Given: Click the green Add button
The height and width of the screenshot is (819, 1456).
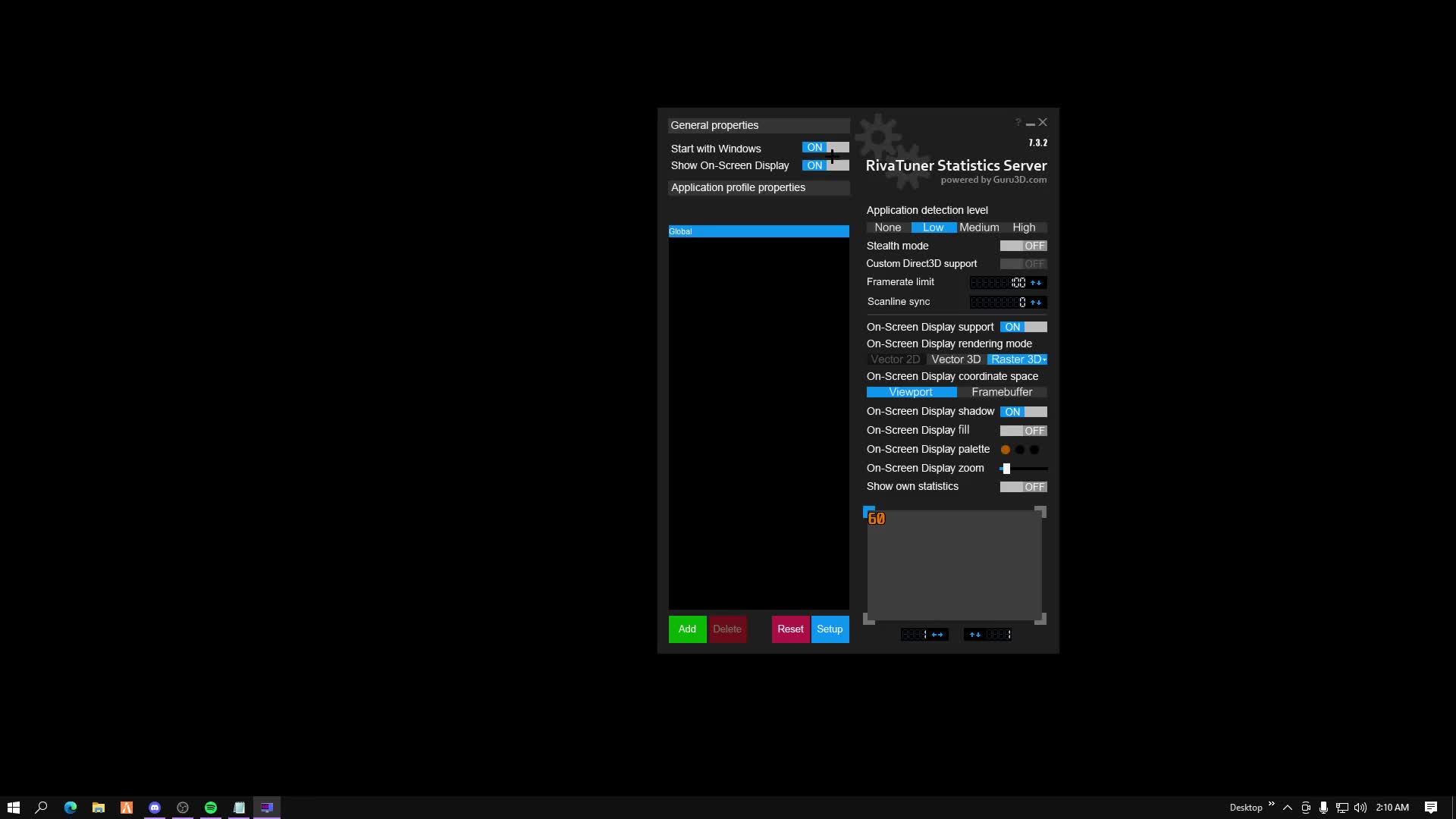Looking at the screenshot, I should point(687,629).
